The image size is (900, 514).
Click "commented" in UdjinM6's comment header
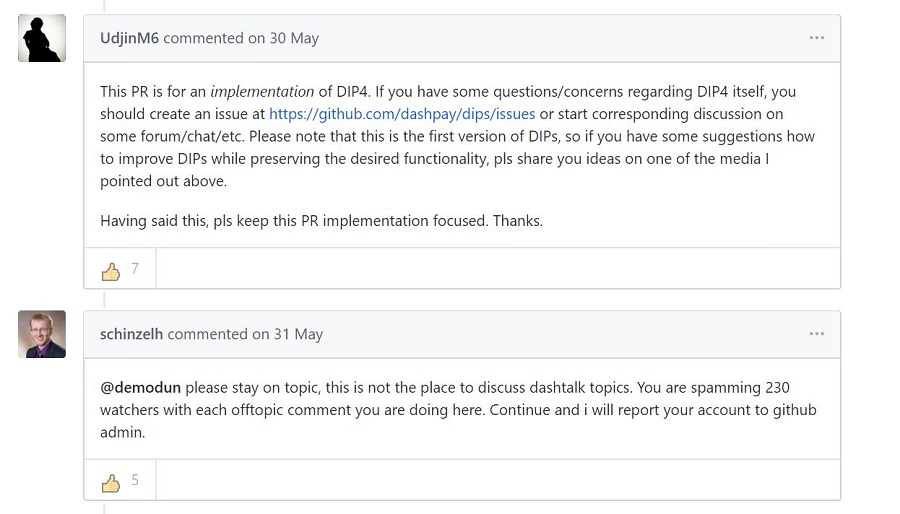pyautogui.click(x=203, y=38)
